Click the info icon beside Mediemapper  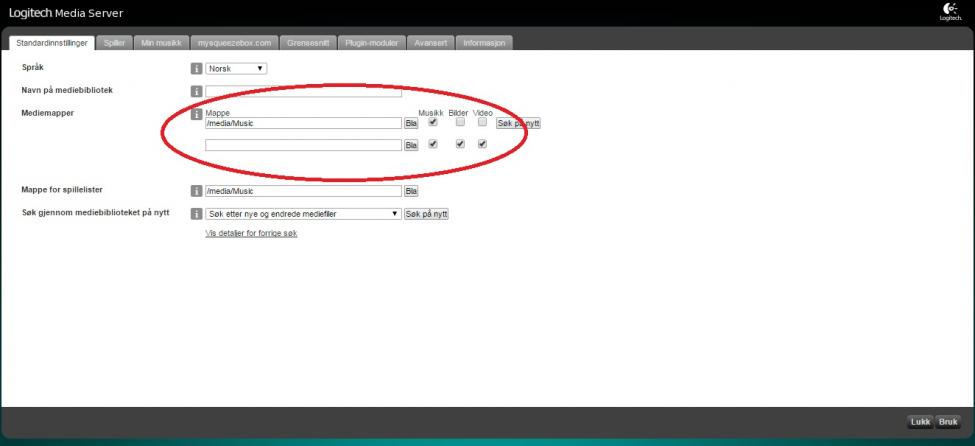196,114
